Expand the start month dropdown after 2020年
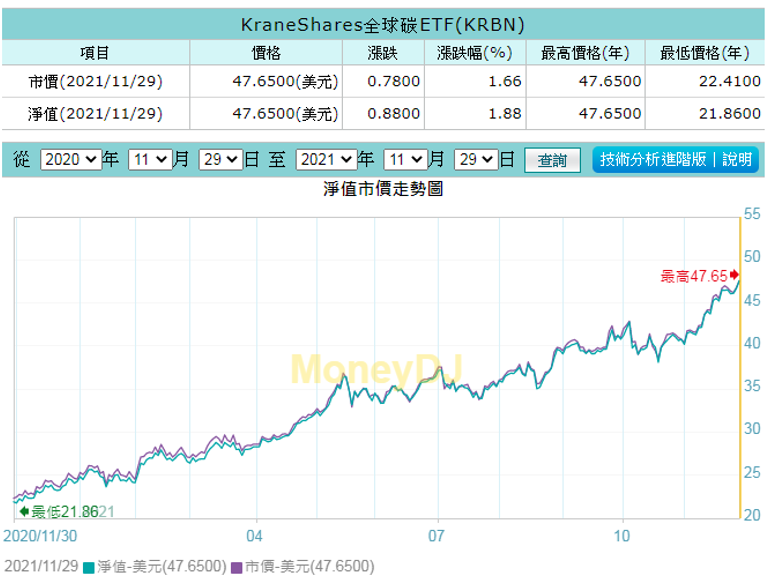Viewport: 781px width, 587px height. (149, 159)
